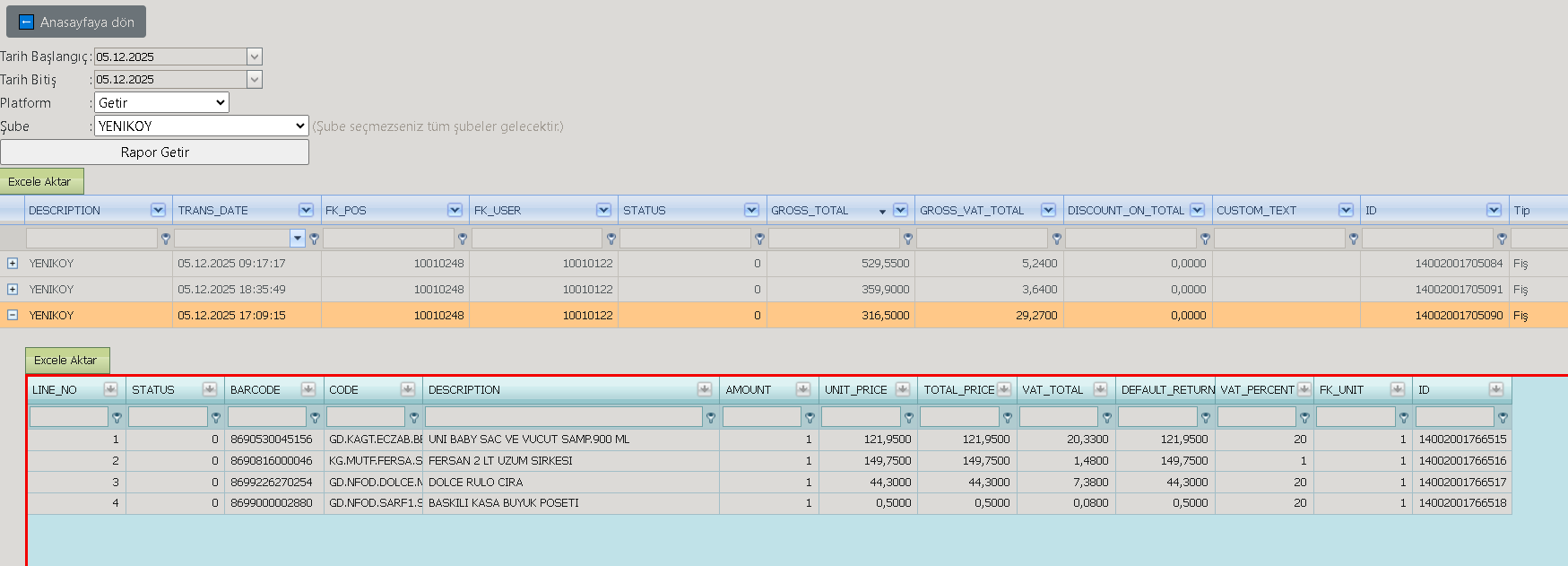
Task: Click filter funnel icon under BARCODE column
Action: point(315,418)
